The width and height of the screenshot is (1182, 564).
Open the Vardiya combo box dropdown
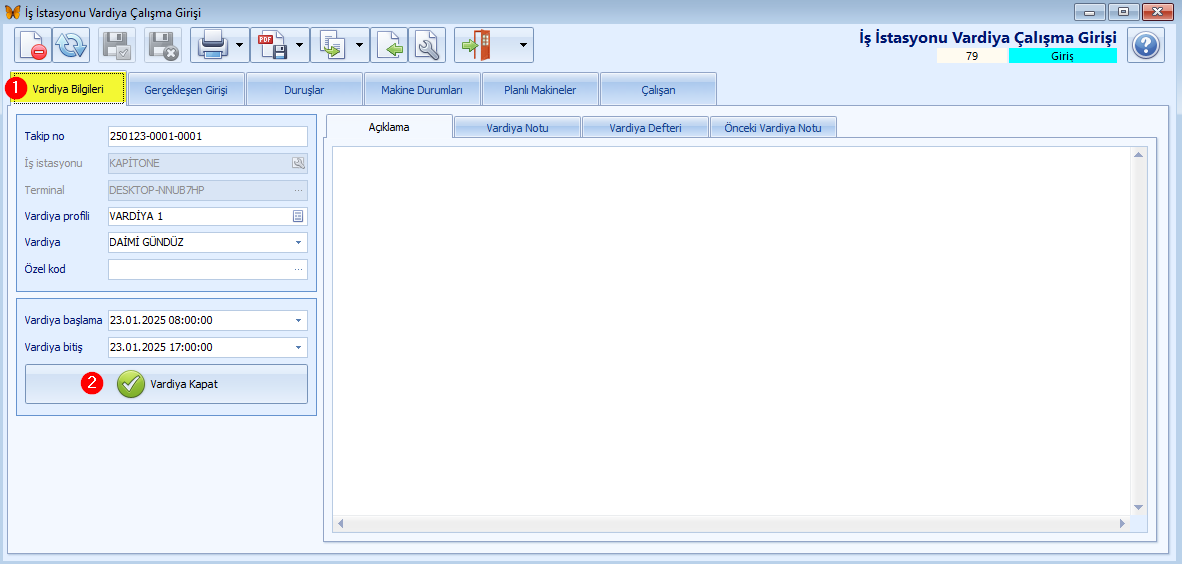[298, 242]
